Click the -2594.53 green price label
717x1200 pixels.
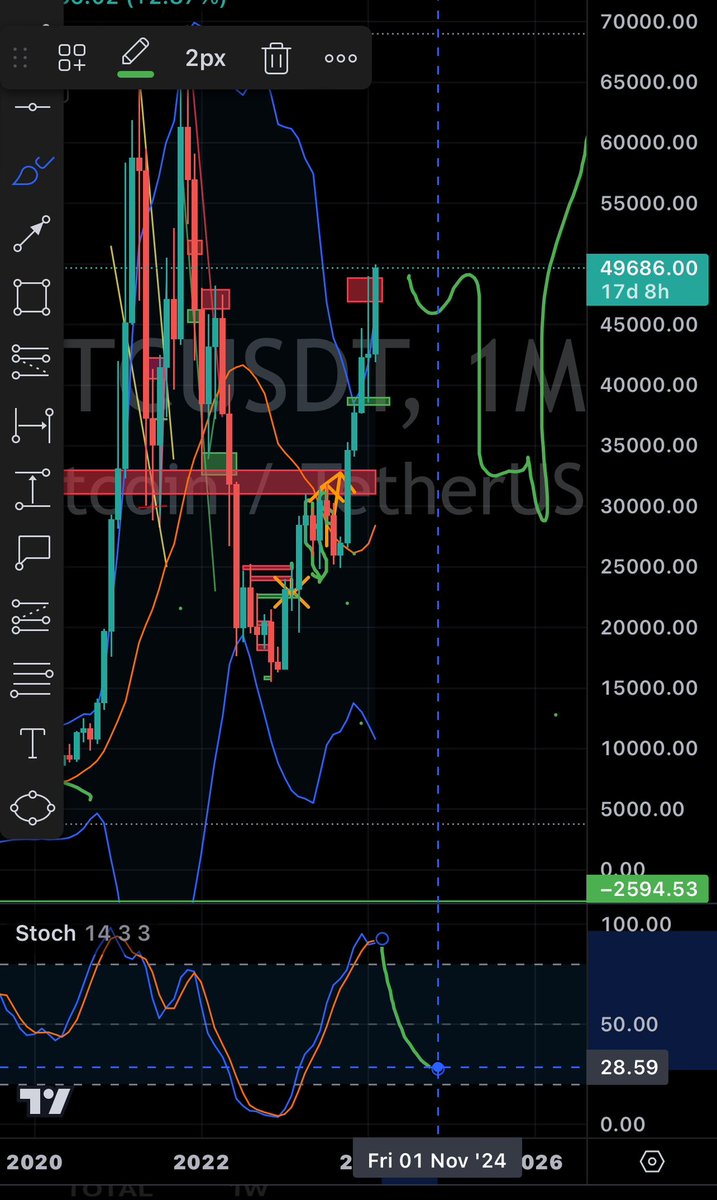tap(650, 889)
